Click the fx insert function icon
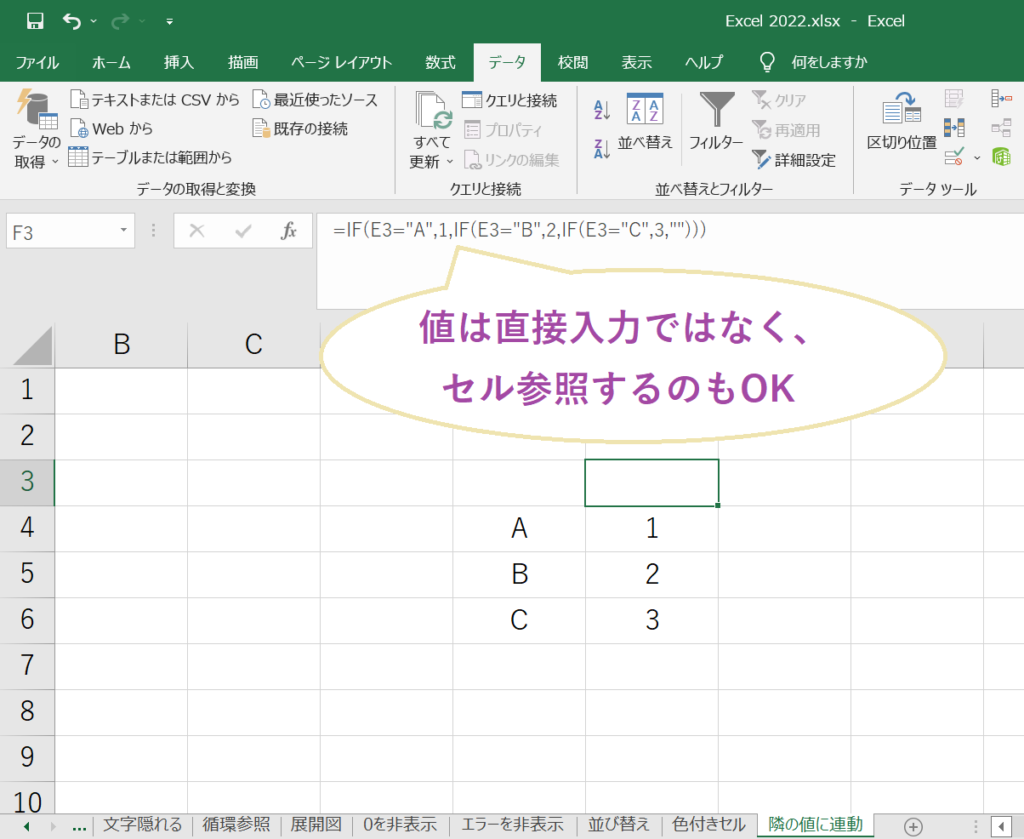This screenshot has height=839, width=1024. click(x=289, y=231)
